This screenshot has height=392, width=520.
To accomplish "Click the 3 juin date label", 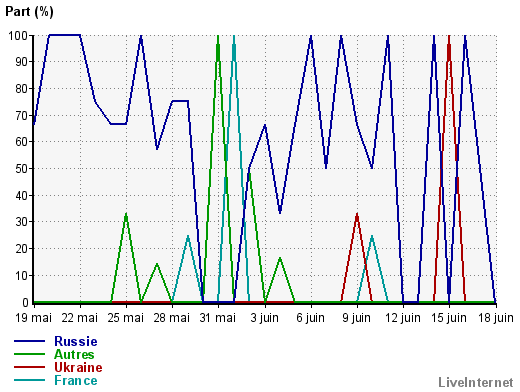I will 265,318.
